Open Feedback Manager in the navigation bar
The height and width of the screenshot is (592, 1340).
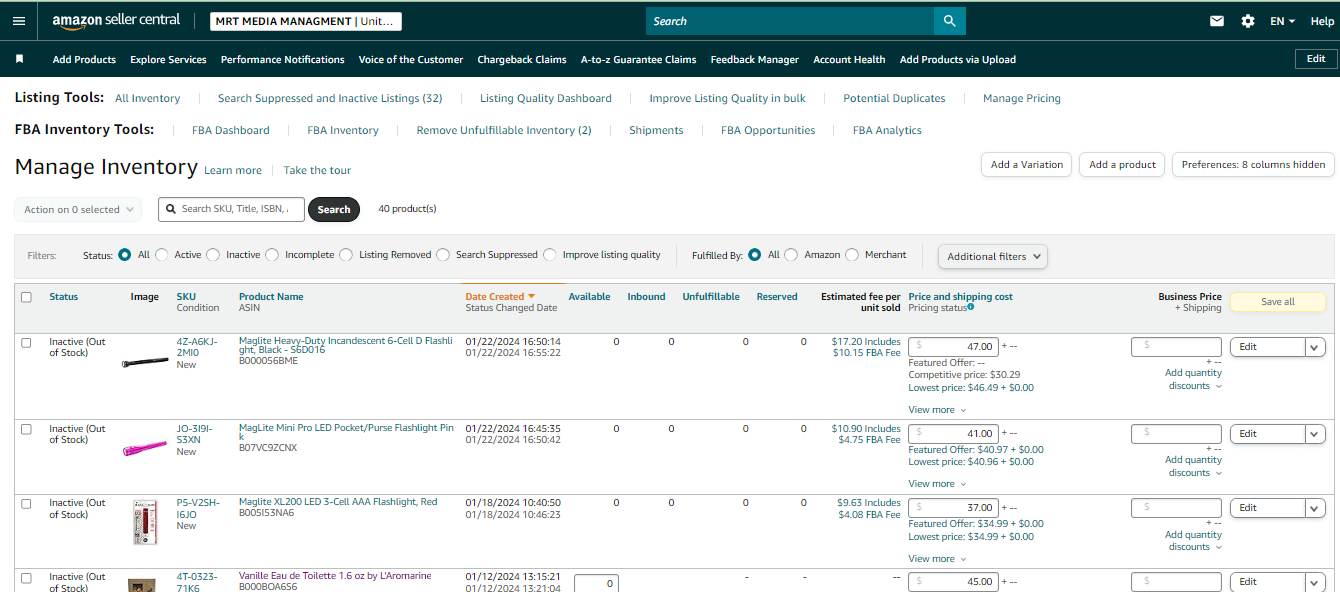click(755, 60)
